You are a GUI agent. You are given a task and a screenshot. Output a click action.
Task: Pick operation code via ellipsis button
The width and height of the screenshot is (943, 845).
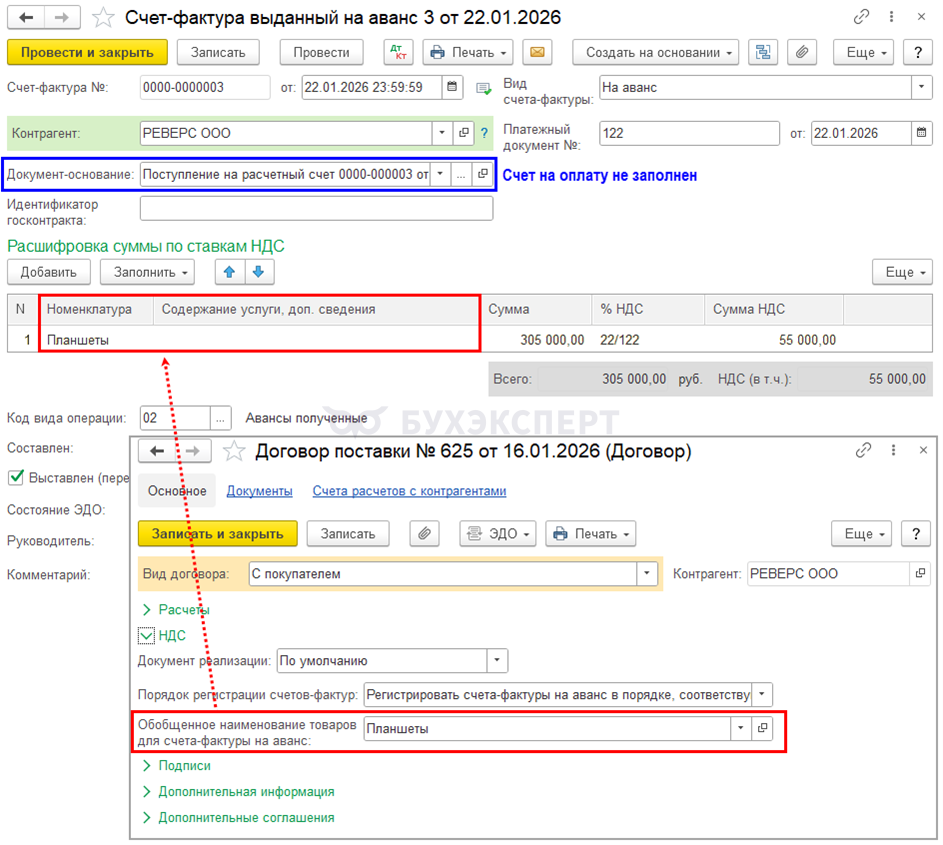tap(220, 418)
